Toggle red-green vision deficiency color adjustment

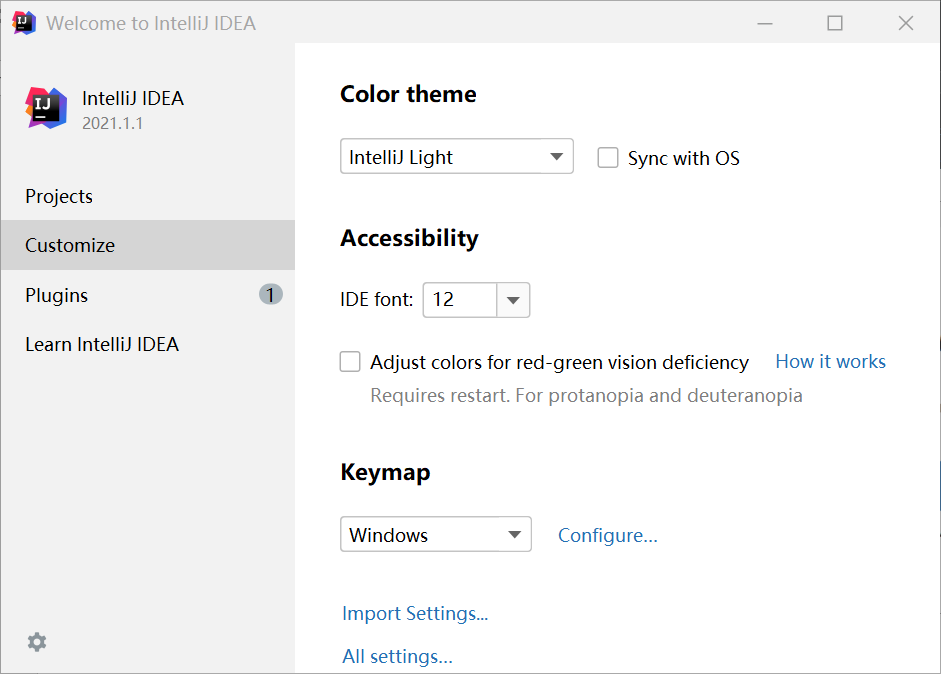tap(350, 362)
